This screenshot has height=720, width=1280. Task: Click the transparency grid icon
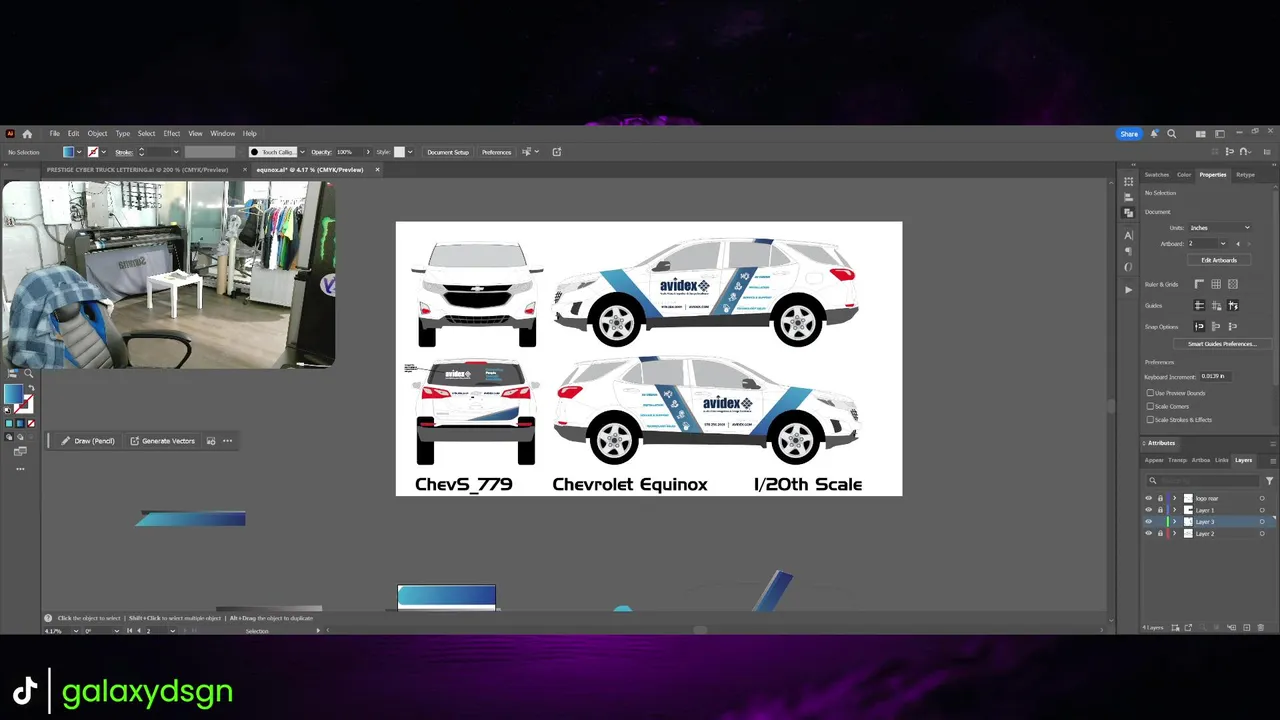tap(1233, 285)
